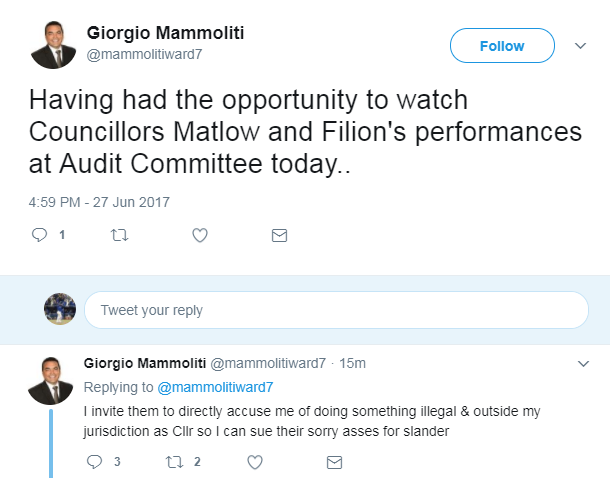Expand reply tweet options chevron
This screenshot has height=478, width=610.
coord(583,362)
